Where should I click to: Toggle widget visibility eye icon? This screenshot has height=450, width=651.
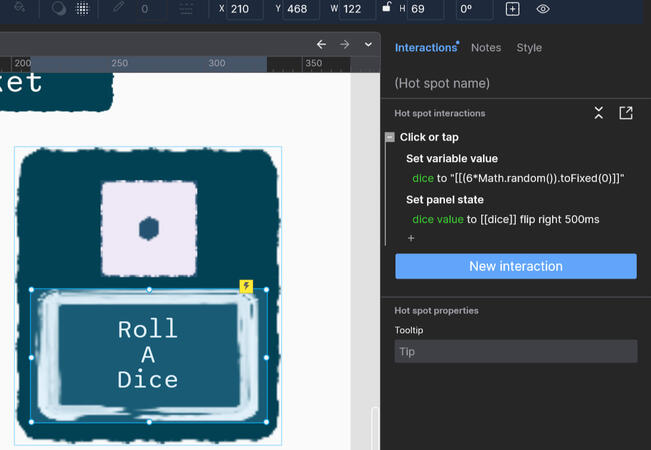click(x=543, y=9)
